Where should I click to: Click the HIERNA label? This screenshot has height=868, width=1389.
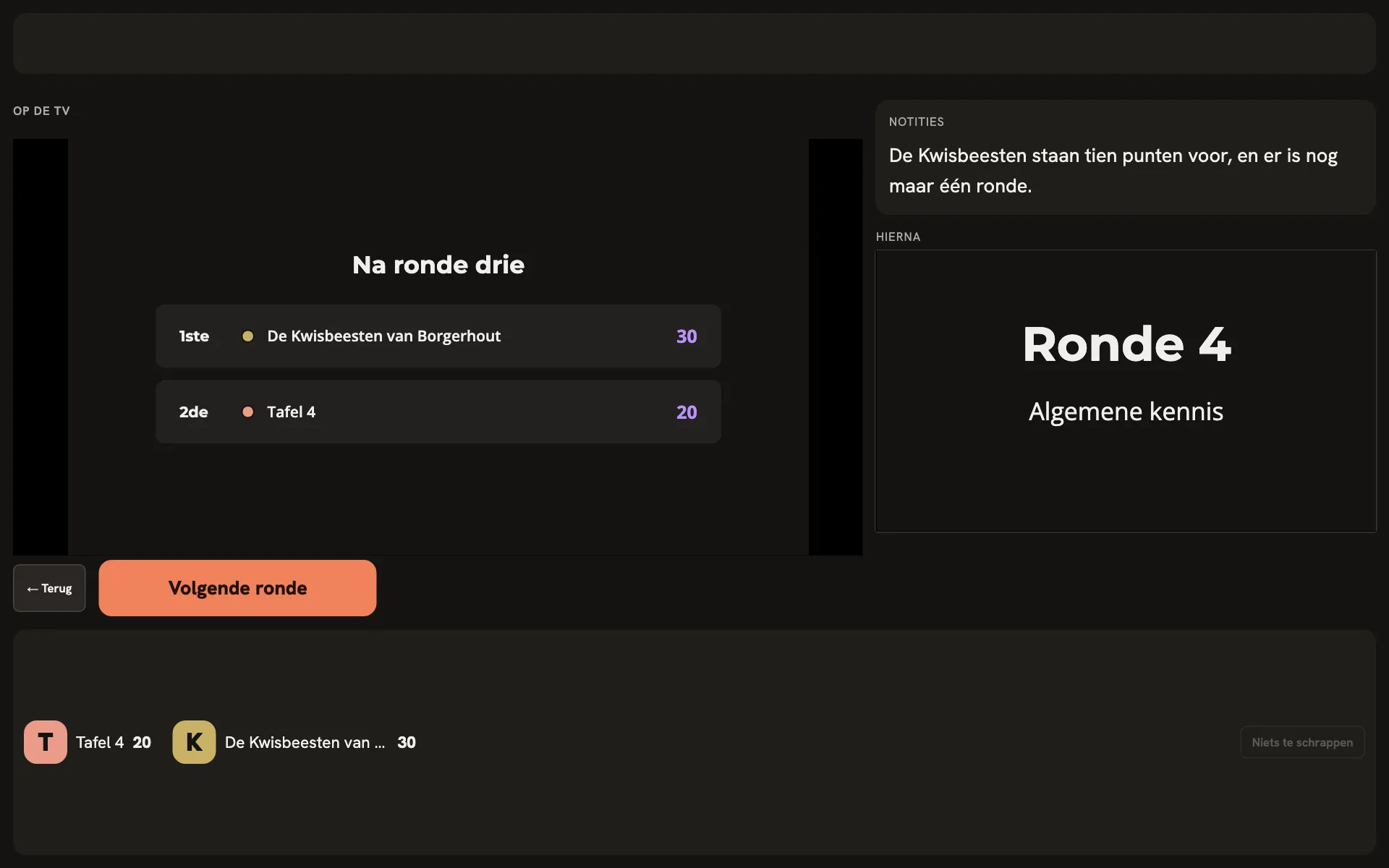[x=898, y=237]
